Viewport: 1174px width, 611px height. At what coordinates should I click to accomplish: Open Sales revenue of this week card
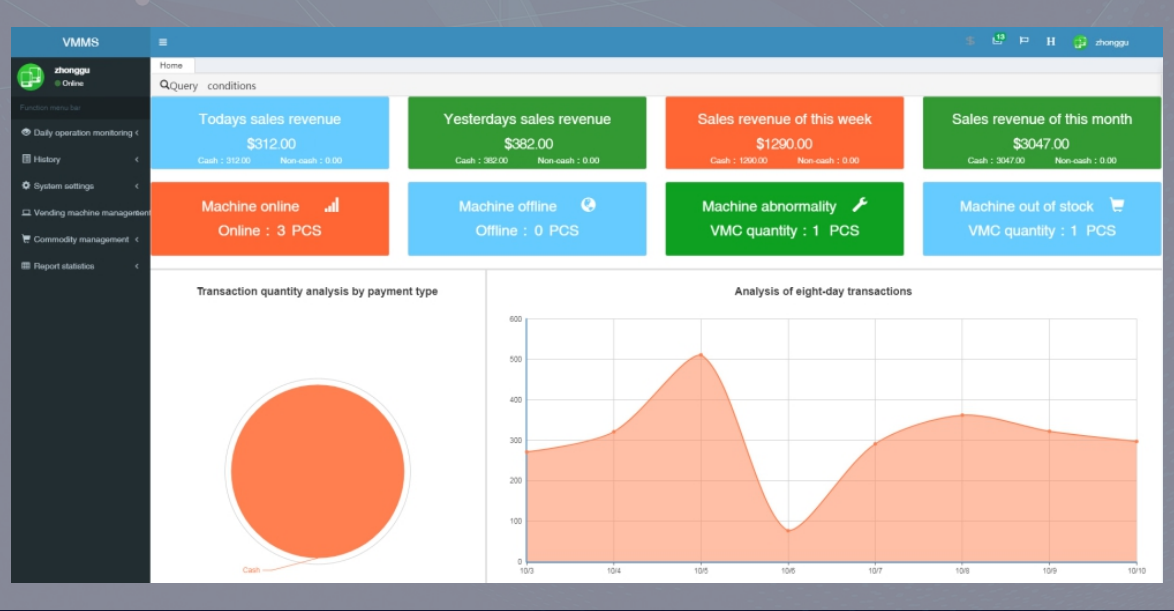(785, 133)
